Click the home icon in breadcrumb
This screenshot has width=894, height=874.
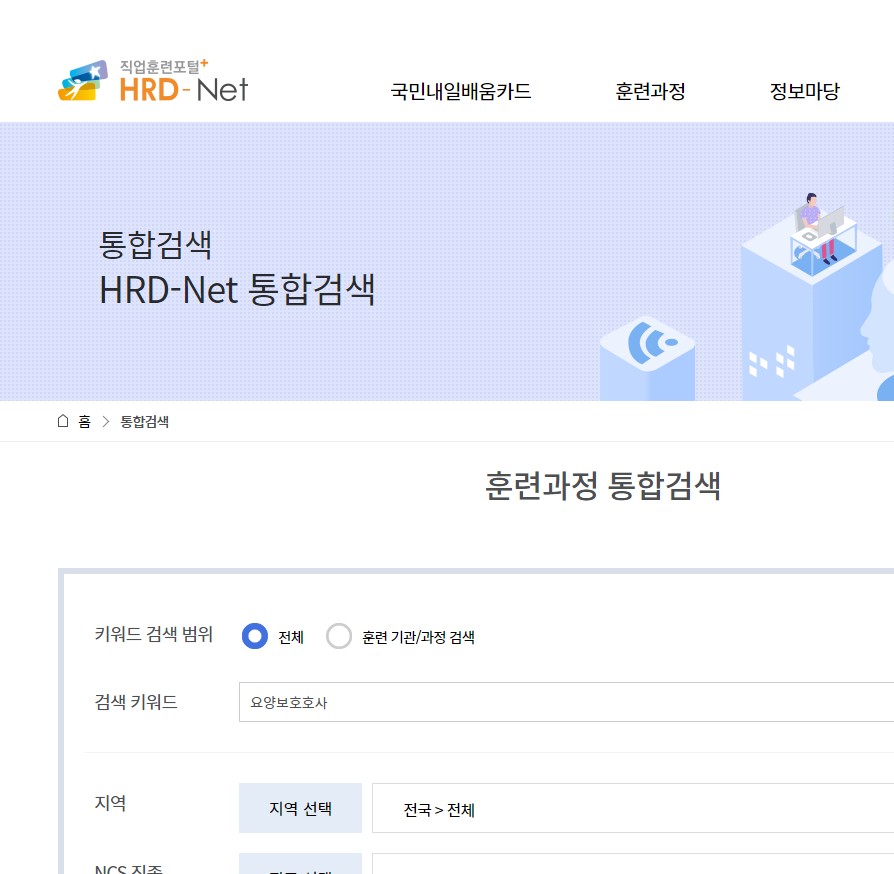coord(63,421)
